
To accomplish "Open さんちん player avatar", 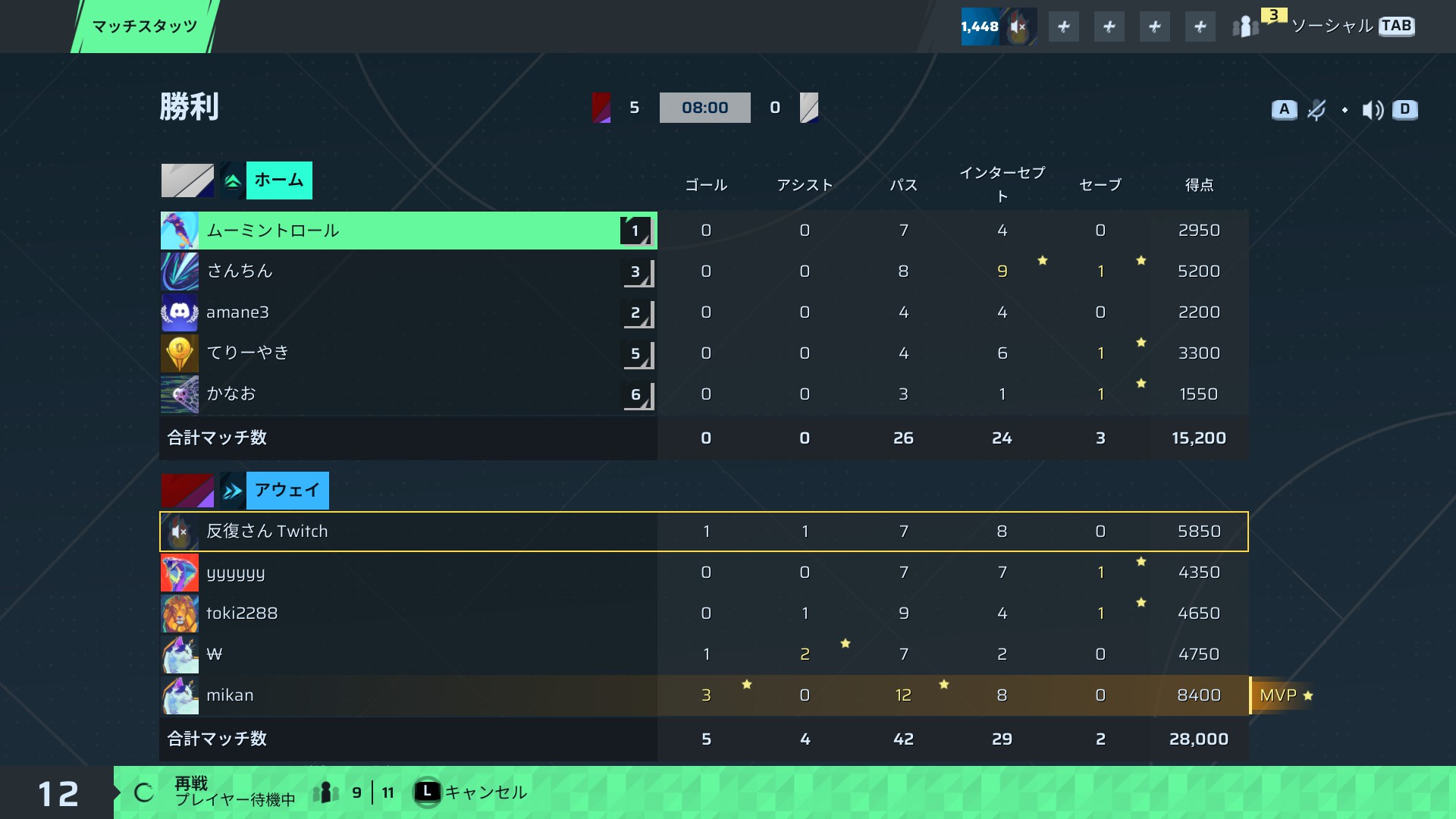I will [180, 271].
